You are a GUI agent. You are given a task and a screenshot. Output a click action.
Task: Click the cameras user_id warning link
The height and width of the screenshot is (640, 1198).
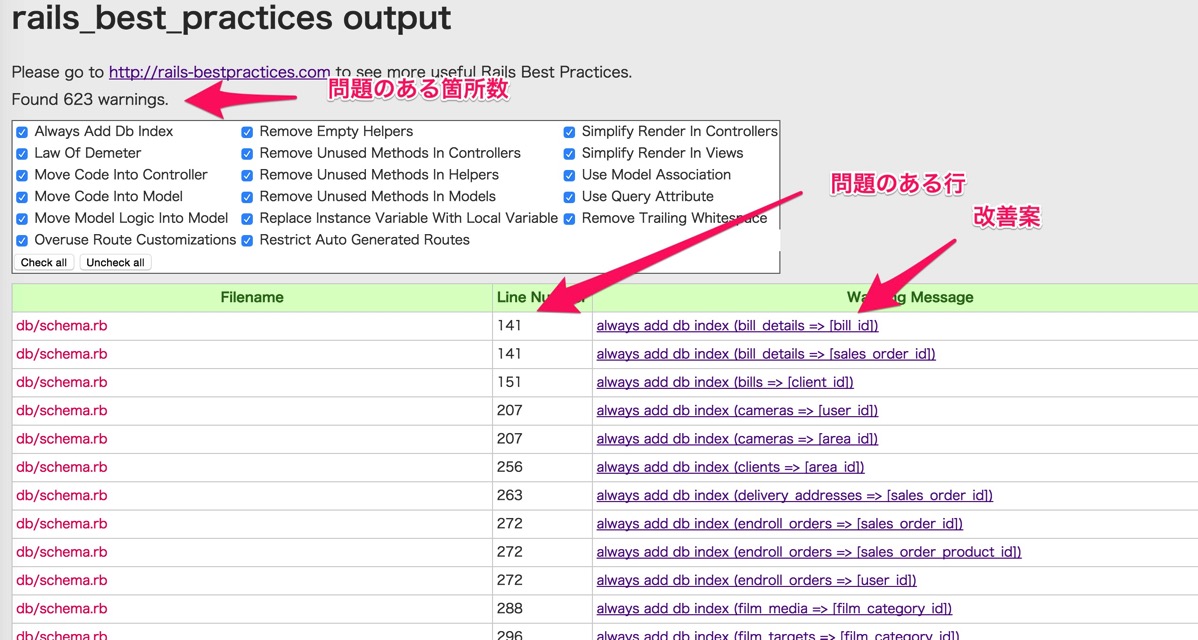click(736, 410)
